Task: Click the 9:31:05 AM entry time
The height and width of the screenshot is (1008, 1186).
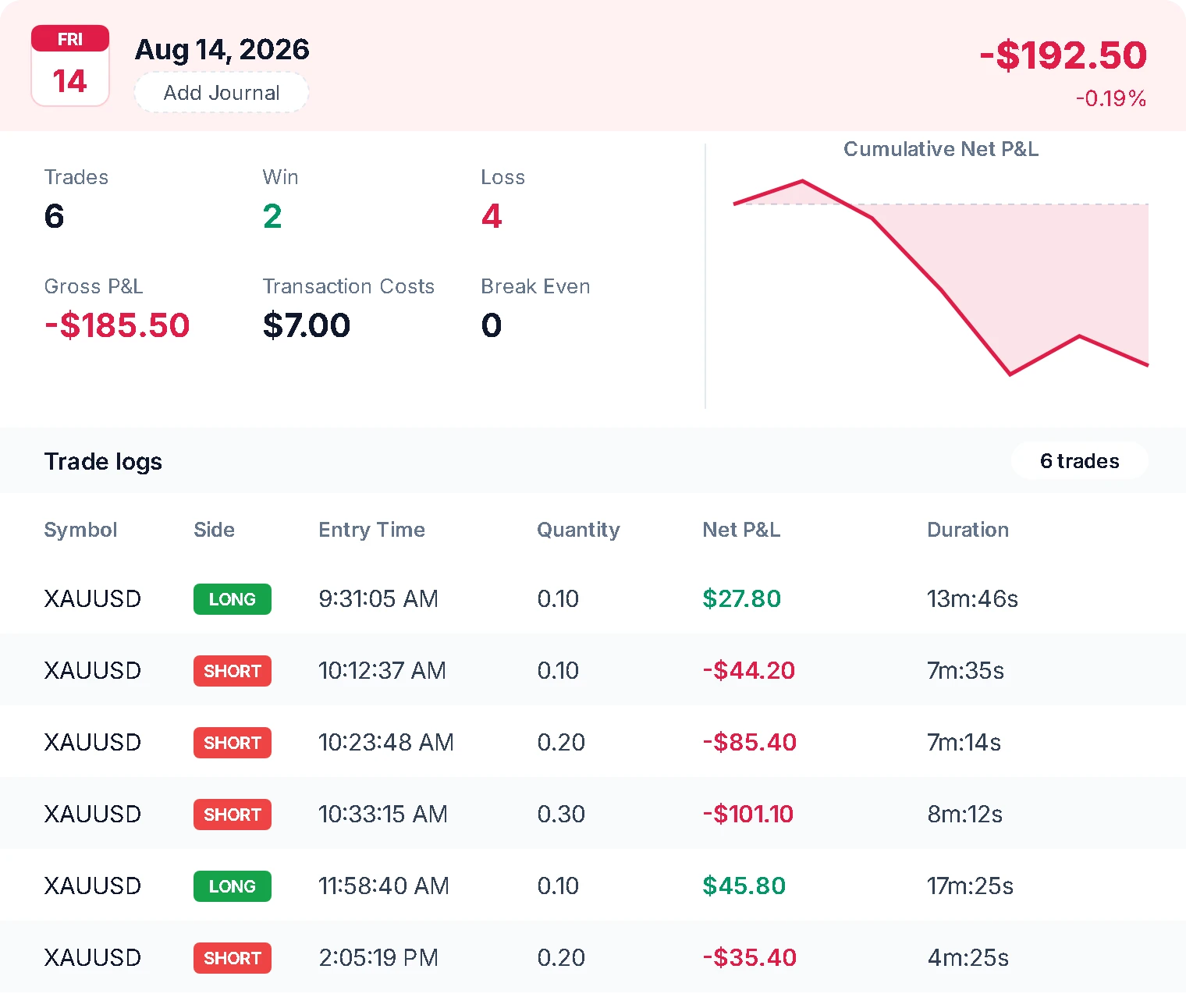Action: 378,598
